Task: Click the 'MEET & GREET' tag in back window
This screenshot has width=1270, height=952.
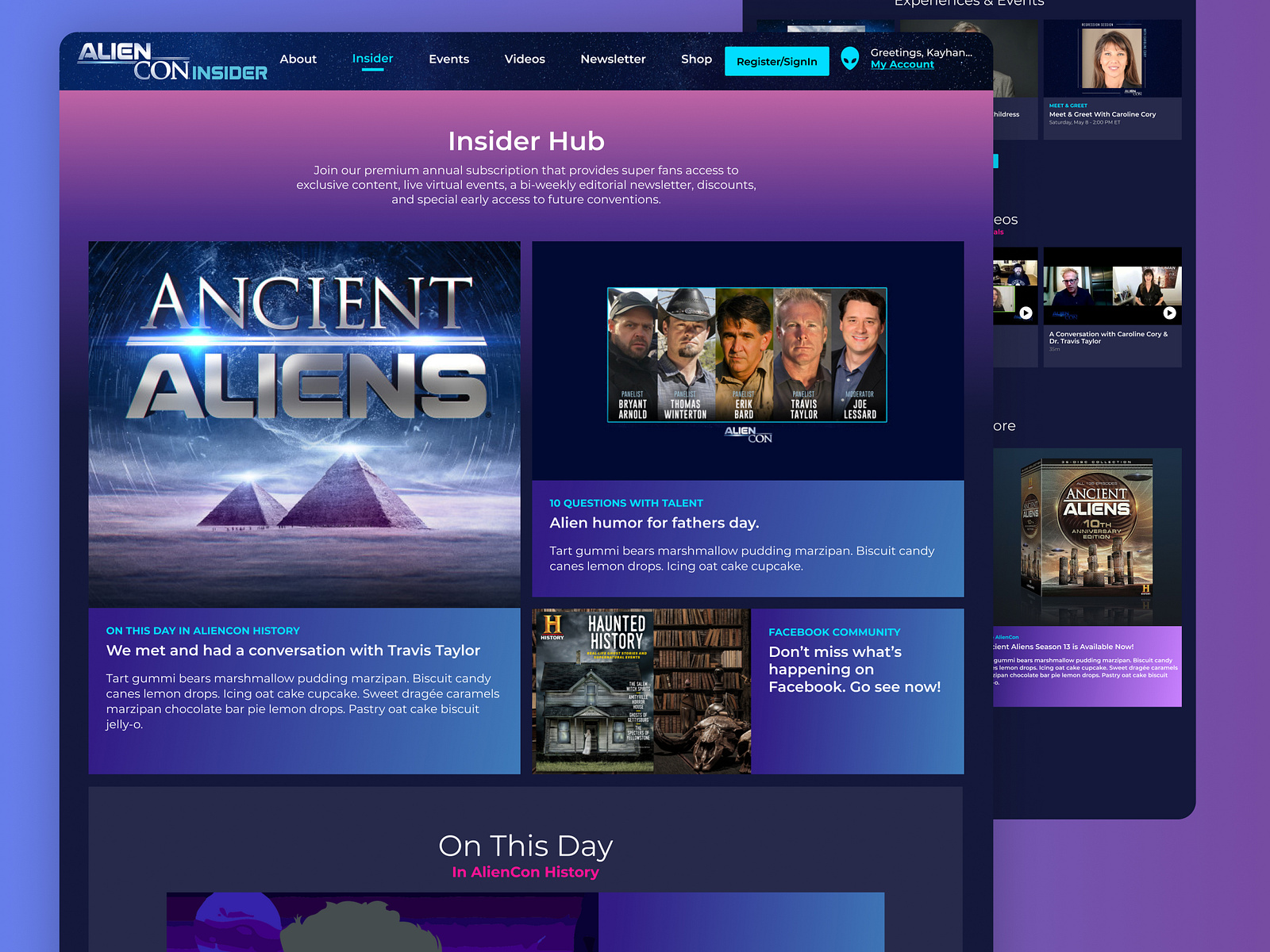Action: coord(1068,106)
